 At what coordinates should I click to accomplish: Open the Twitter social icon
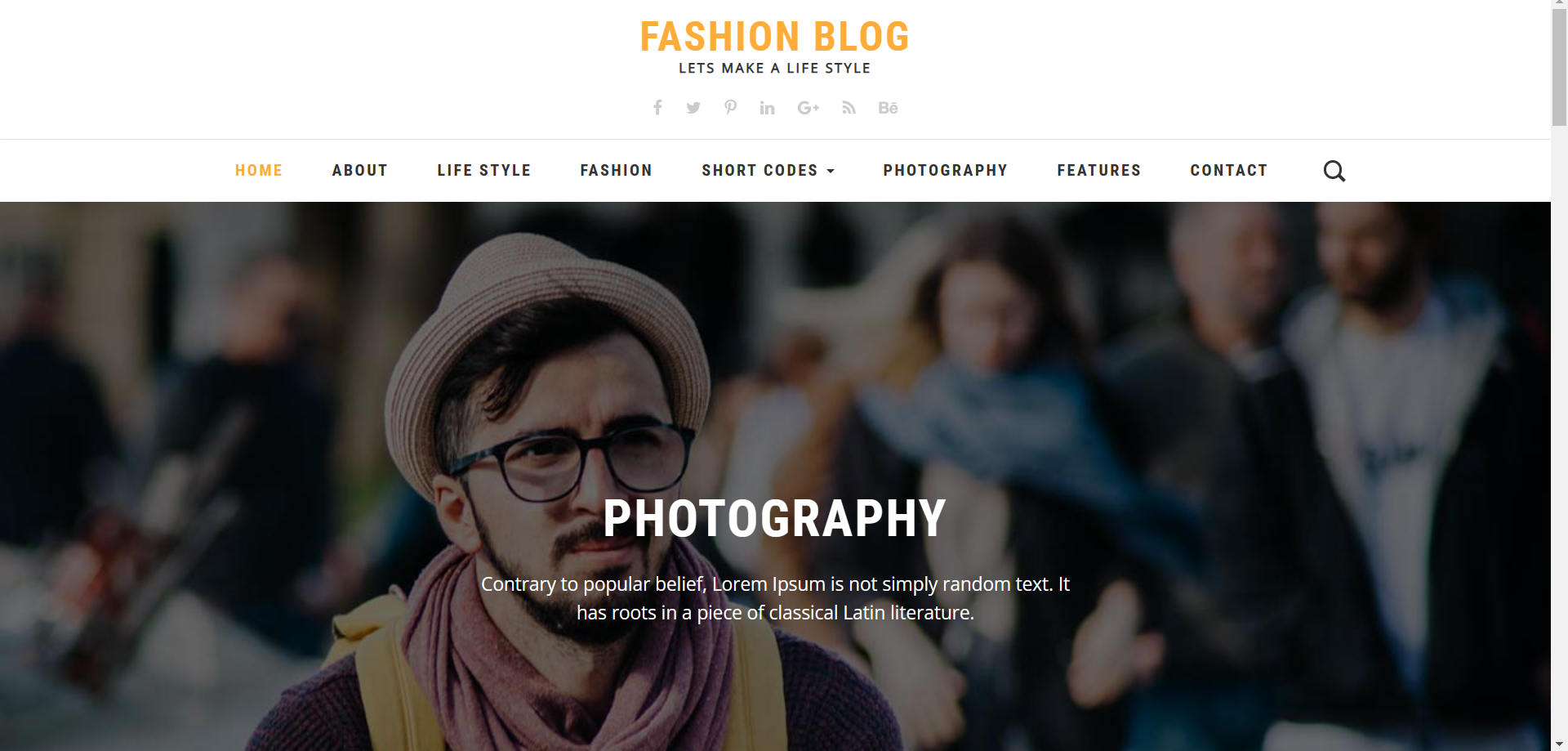[693, 108]
